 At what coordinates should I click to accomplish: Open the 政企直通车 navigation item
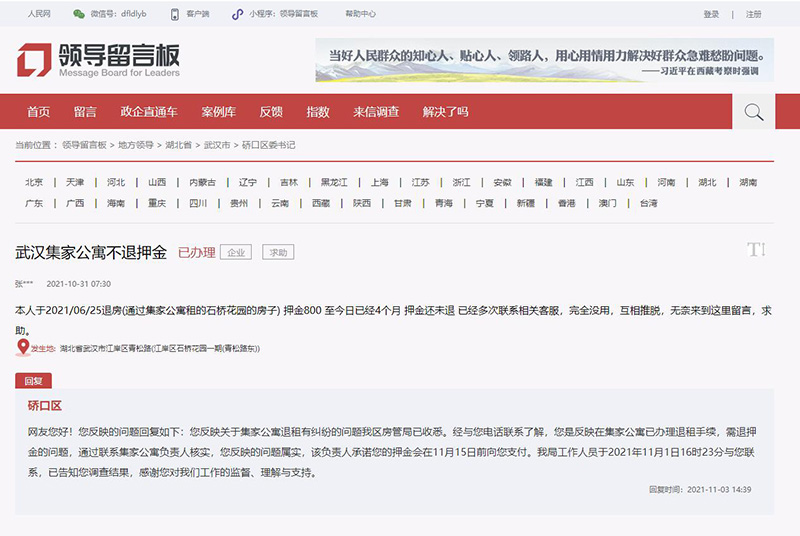point(149,112)
